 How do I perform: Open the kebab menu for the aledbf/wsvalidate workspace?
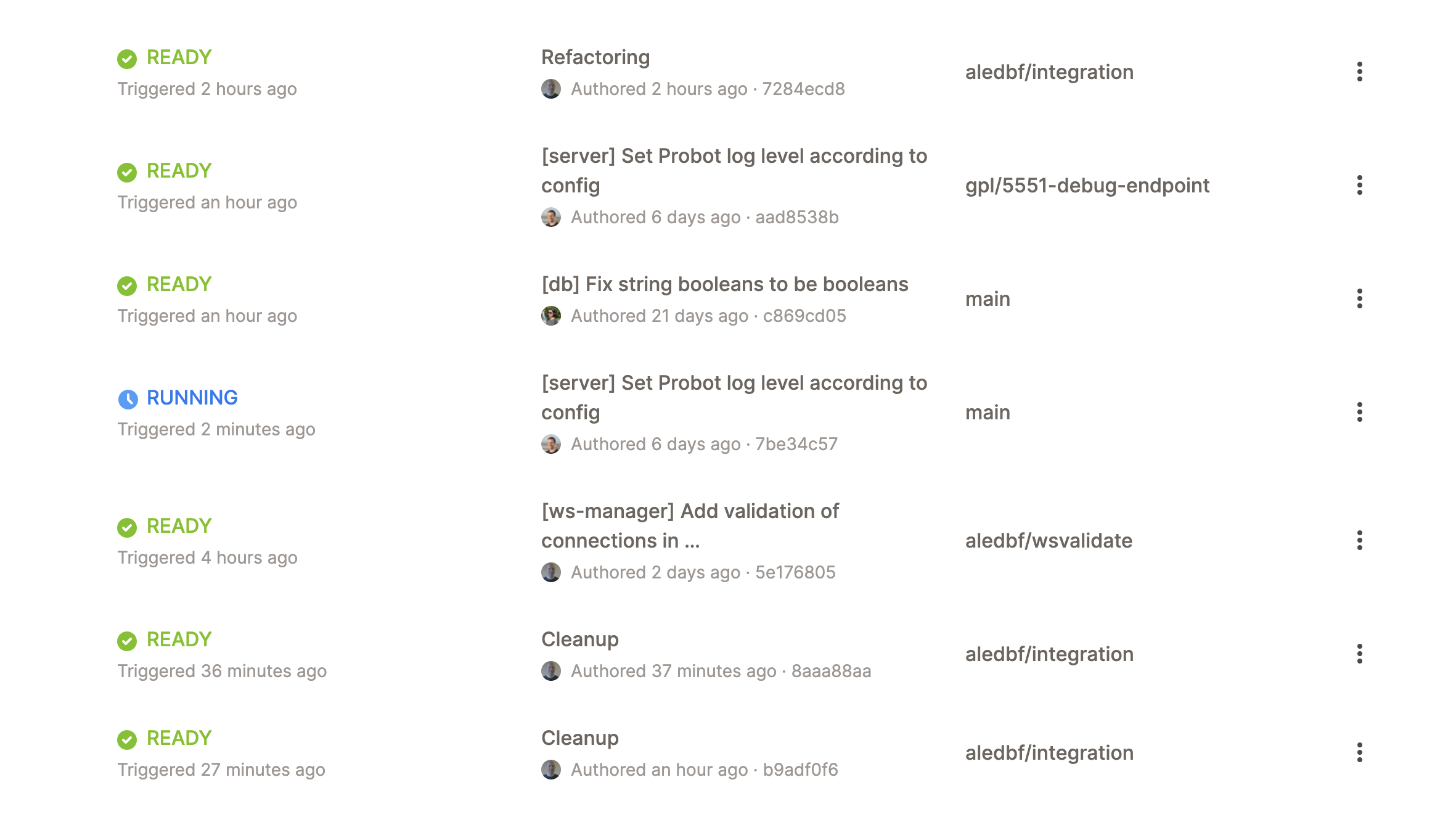pyautogui.click(x=1359, y=541)
